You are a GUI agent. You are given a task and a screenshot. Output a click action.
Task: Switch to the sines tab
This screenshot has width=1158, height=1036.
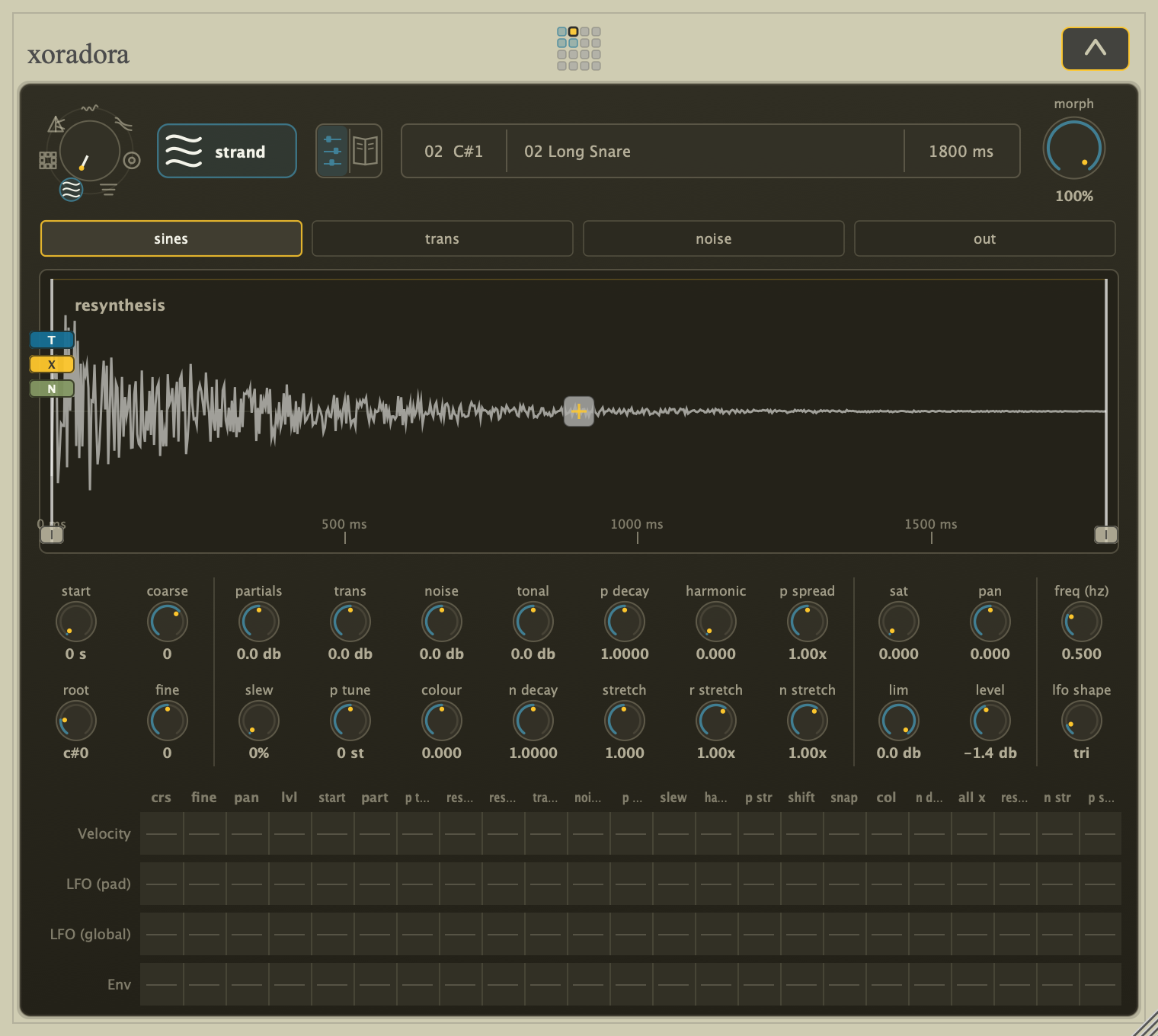pos(171,238)
